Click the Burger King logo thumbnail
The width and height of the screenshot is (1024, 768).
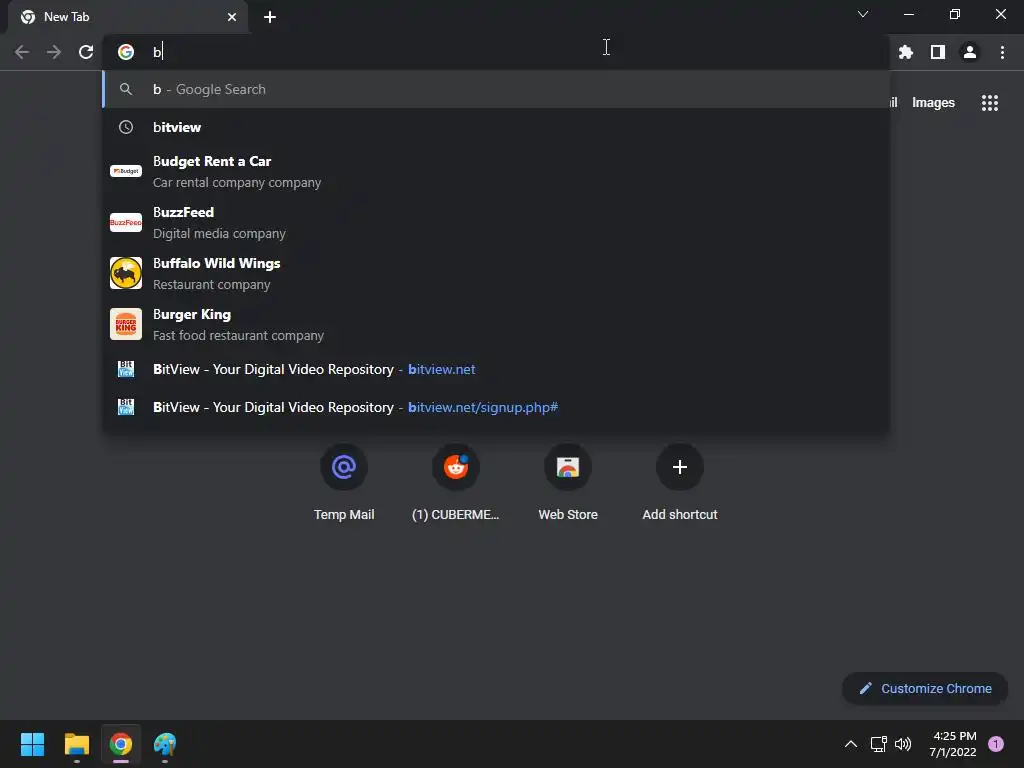(126, 325)
